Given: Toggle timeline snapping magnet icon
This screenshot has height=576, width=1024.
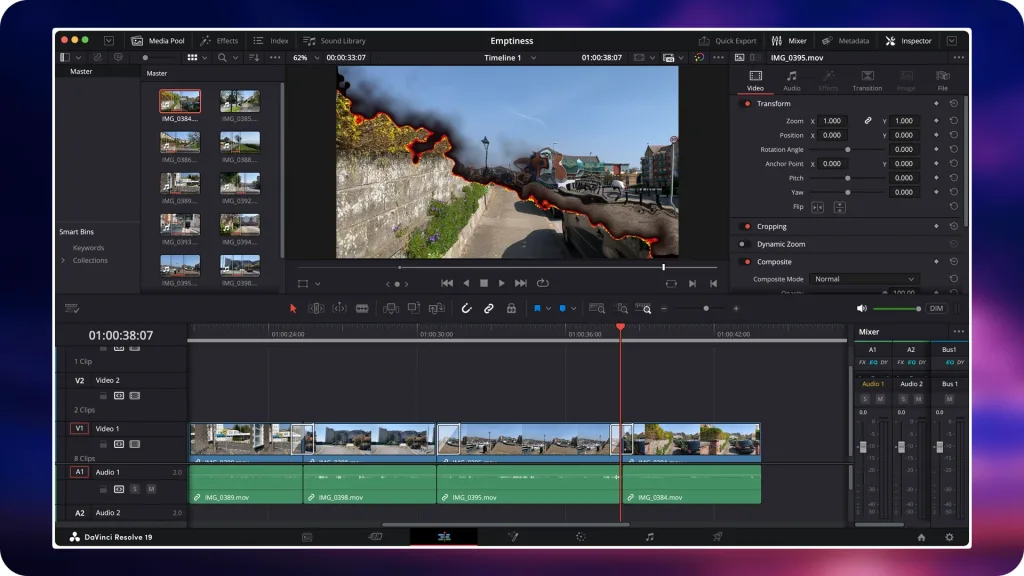Looking at the screenshot, I should point(466,309).
